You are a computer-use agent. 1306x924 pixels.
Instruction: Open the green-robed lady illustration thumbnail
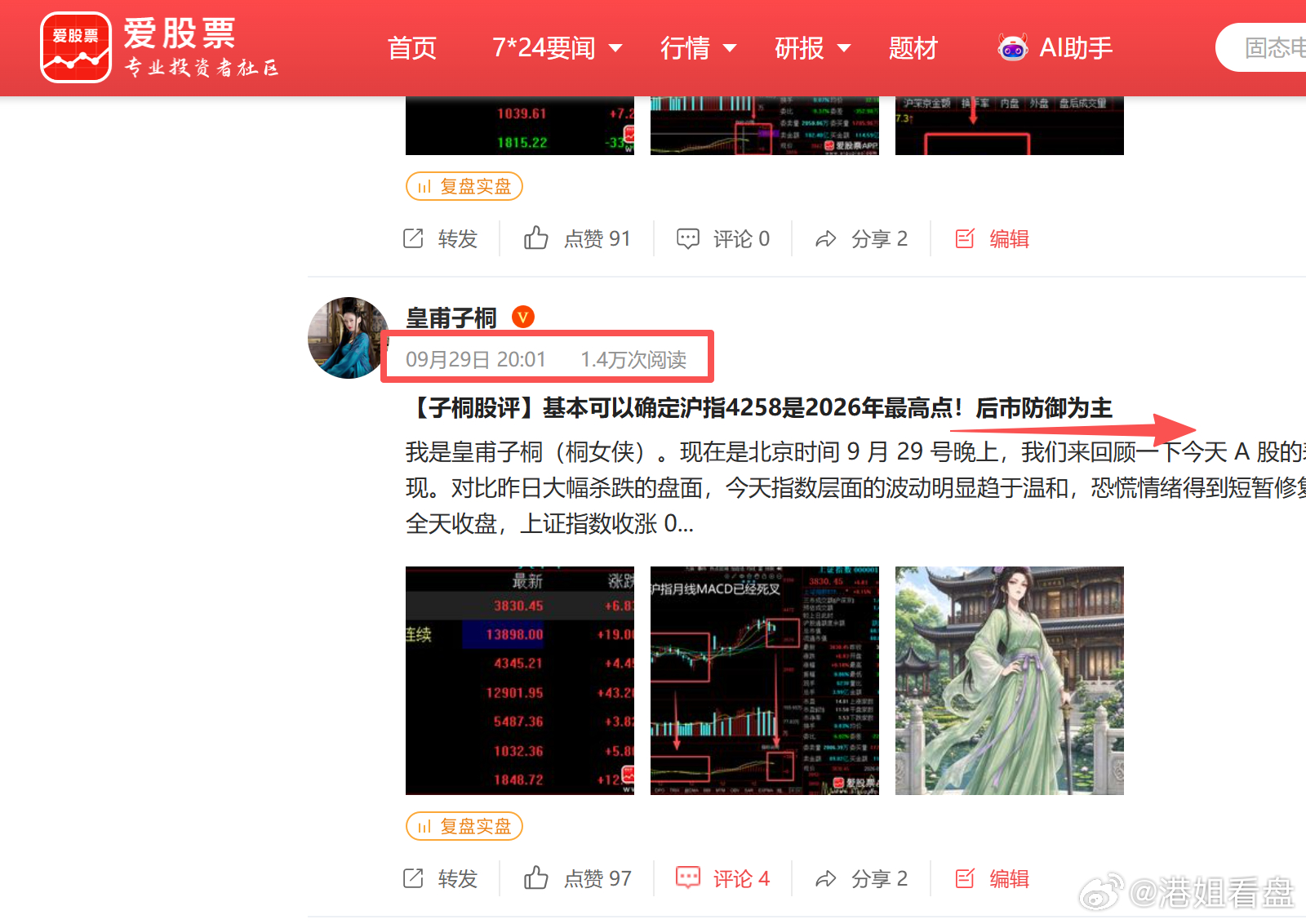pyautogui.click(x=1010, y=681)
